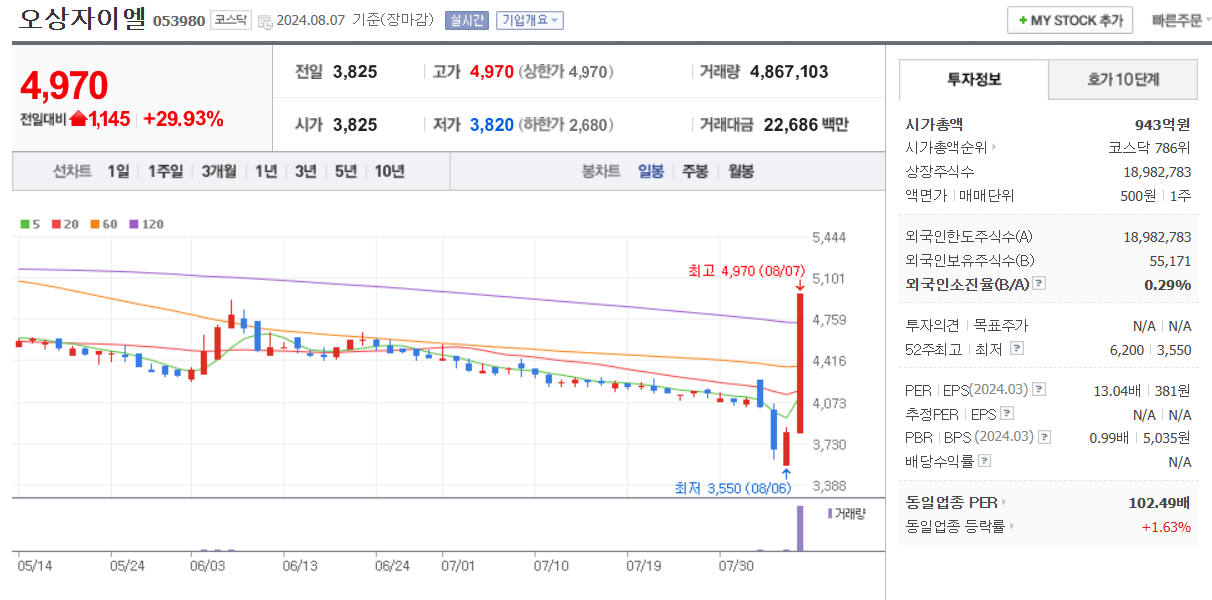Screen dimensions: 1212x600
Task: Select the 1년 line chart period
Action: pyautogui.click(x=266, y=171)
